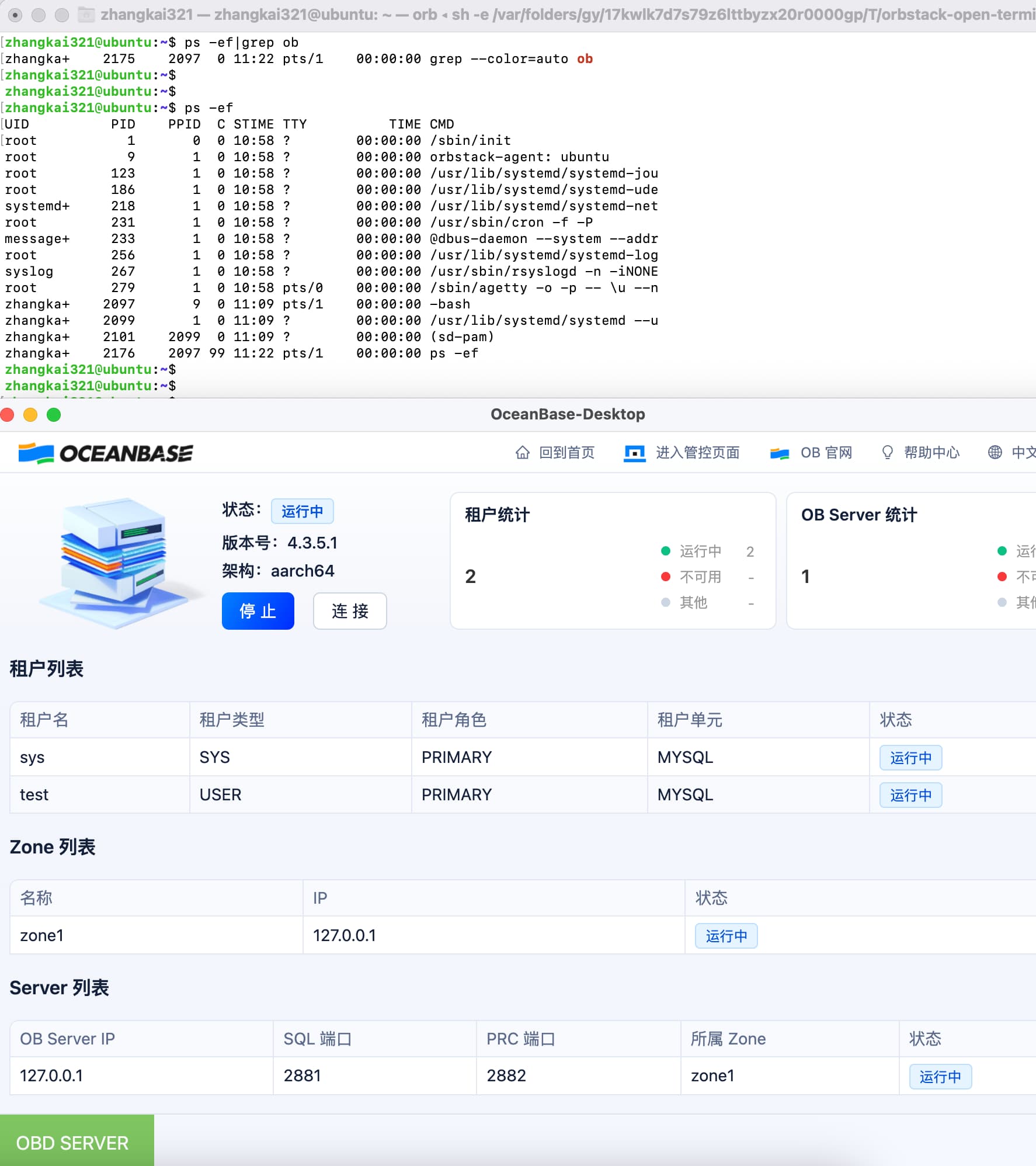Open OB 官网 link
Image resolution: width=1036 pixels, height=1166 pixels.
click(826, 453)
